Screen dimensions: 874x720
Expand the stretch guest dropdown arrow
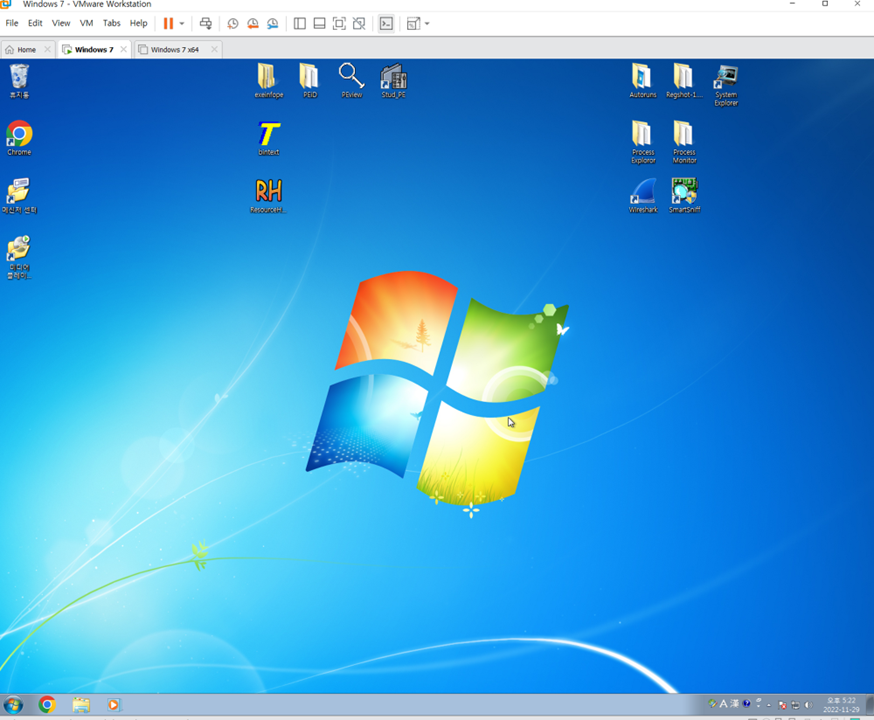coord(428,24)
